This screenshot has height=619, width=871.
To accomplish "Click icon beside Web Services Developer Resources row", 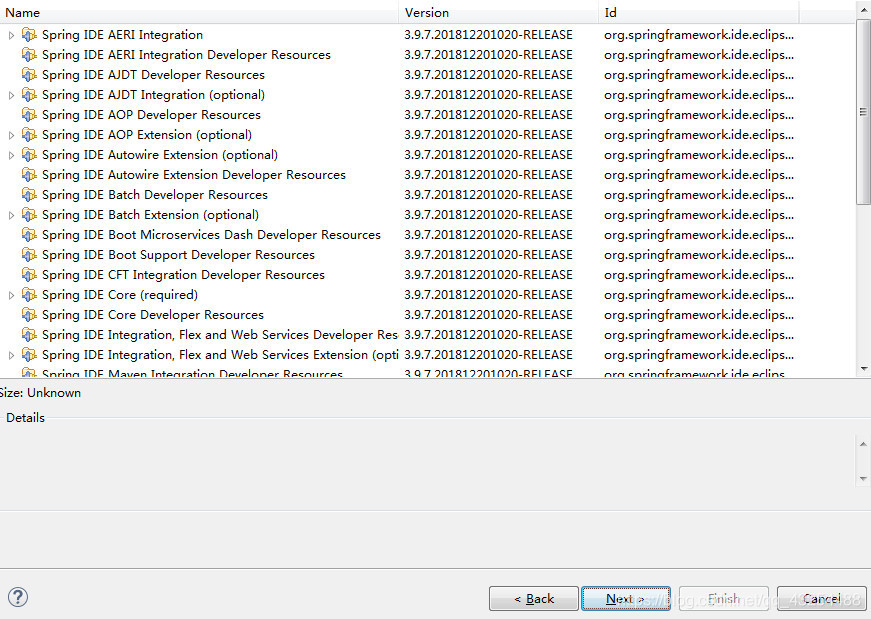I will click(x=29, y=335).
